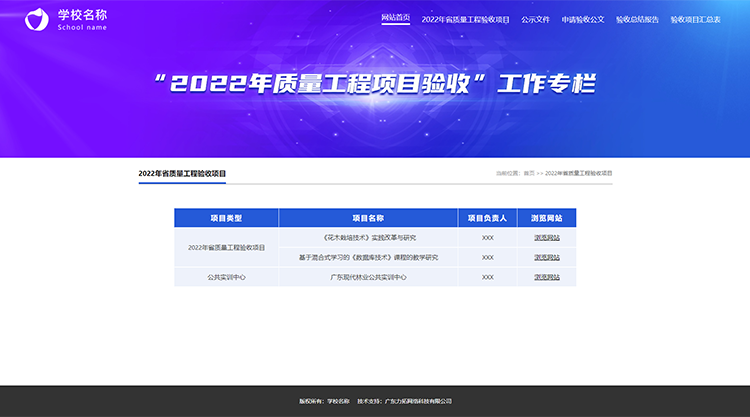This screenshot has width=750, height=417.
Task: Open 浏览网站 link for 广东现代林业公共实训中心
Action: (x=546, y=277)
